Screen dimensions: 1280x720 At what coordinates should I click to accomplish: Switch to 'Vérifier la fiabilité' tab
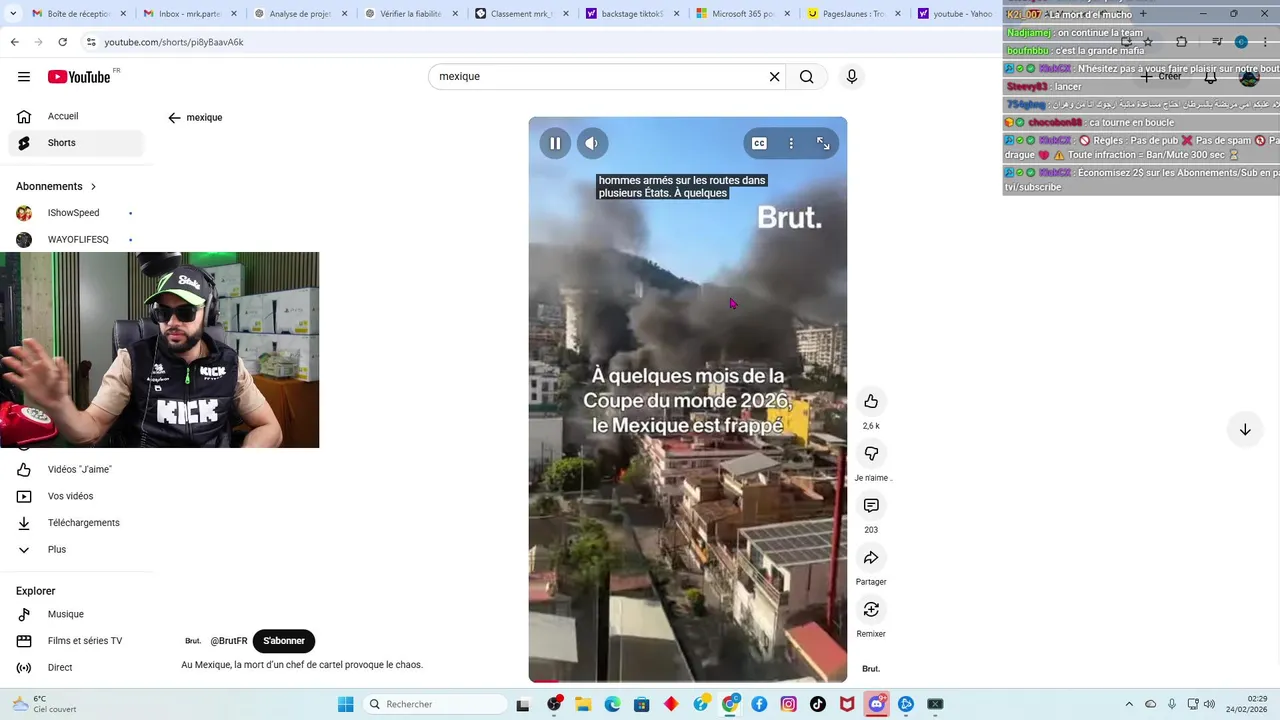pos(411,14)
